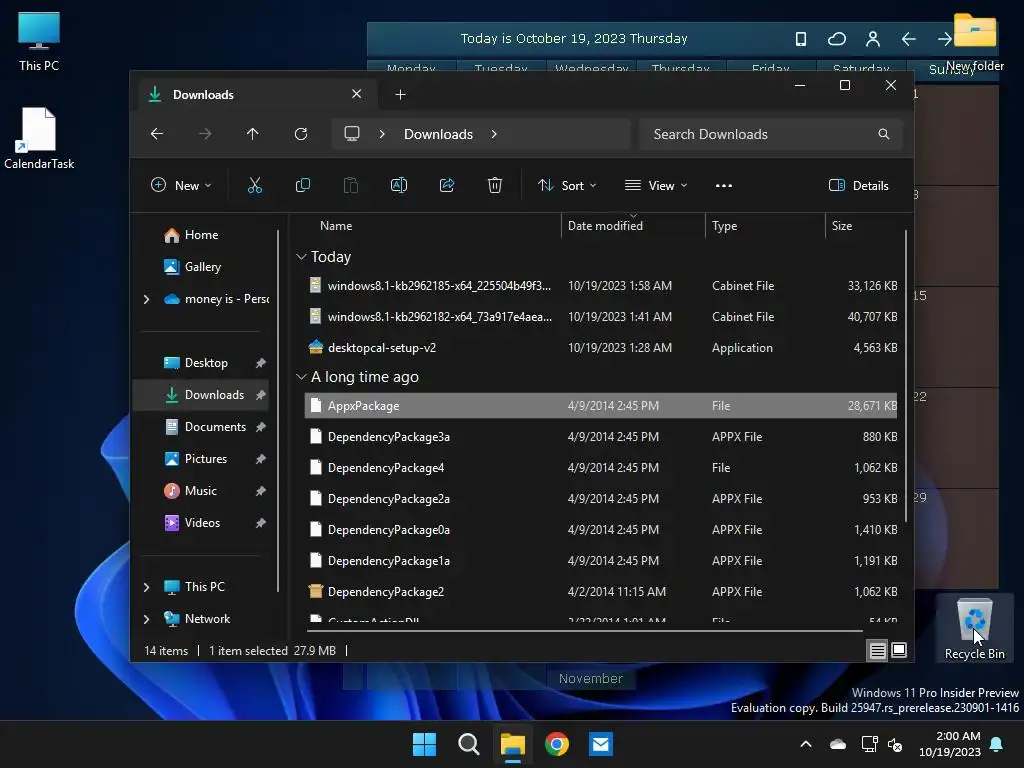Open Recycle Bin on the desktop
This screenshot has height=768, width=1024.
(x=974, y=628)
